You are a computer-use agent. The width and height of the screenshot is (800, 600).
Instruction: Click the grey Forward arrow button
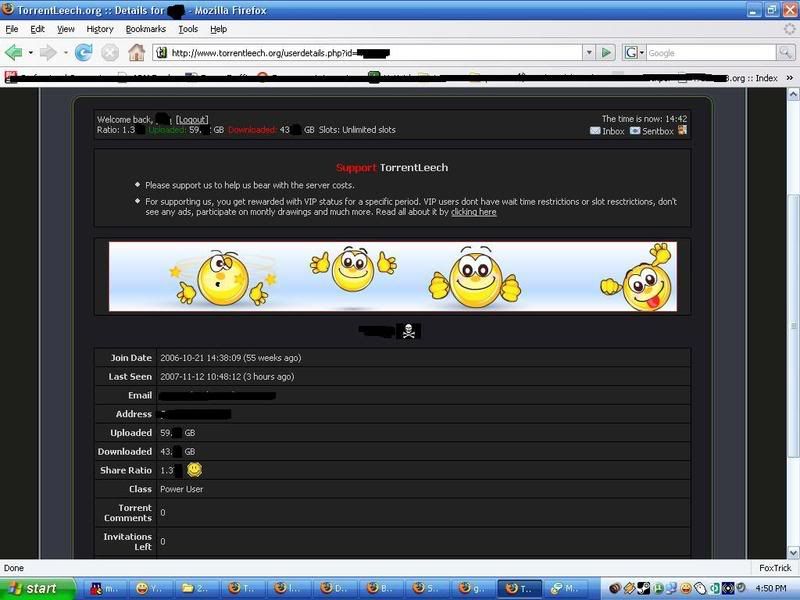(48, 52)
